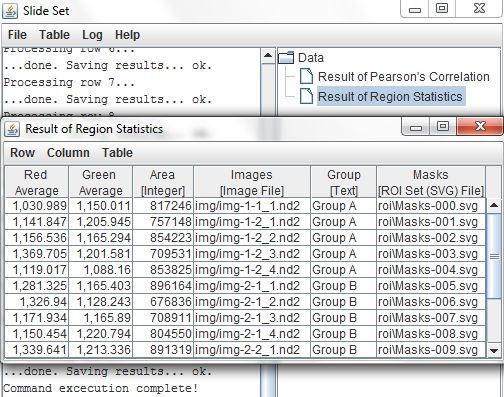Image resolution: width=504 pixels, height=397 pixels.
Task: Minimize the Slide Set window
Action: [x=415, y=9]
